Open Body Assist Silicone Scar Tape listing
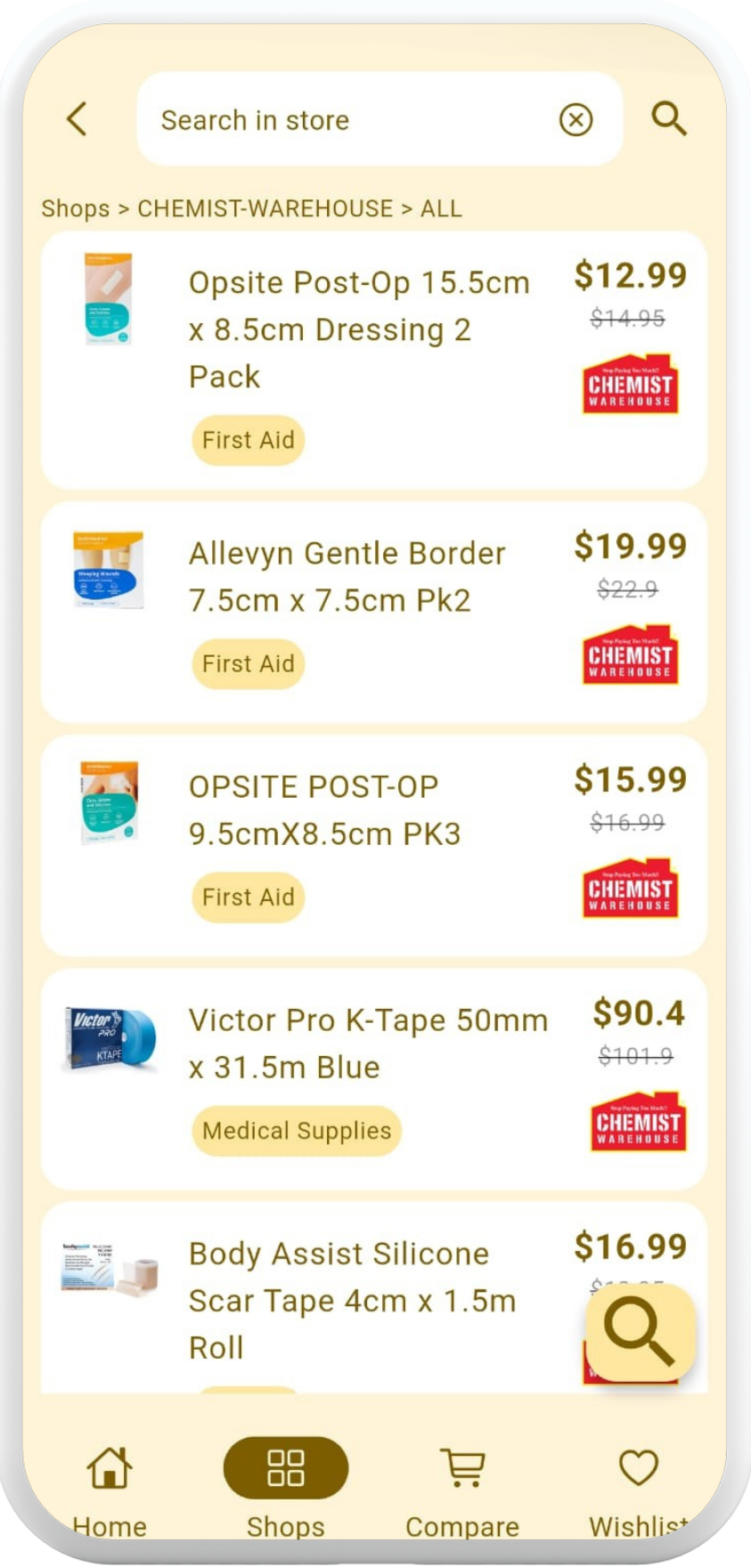Screen dimensions: 751x1568 352,1300
